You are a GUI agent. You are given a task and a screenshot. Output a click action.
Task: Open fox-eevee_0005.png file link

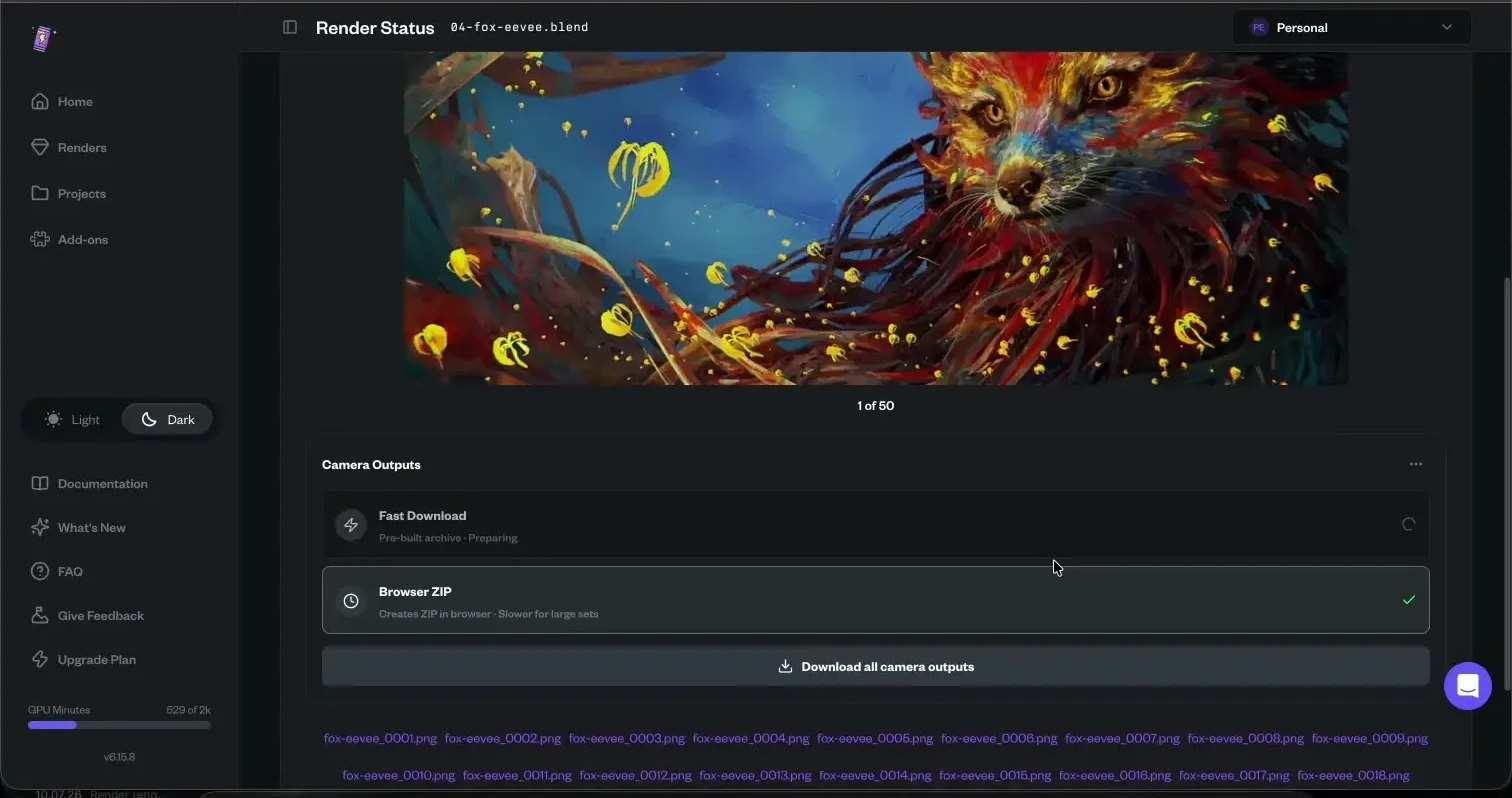(875, 738)
